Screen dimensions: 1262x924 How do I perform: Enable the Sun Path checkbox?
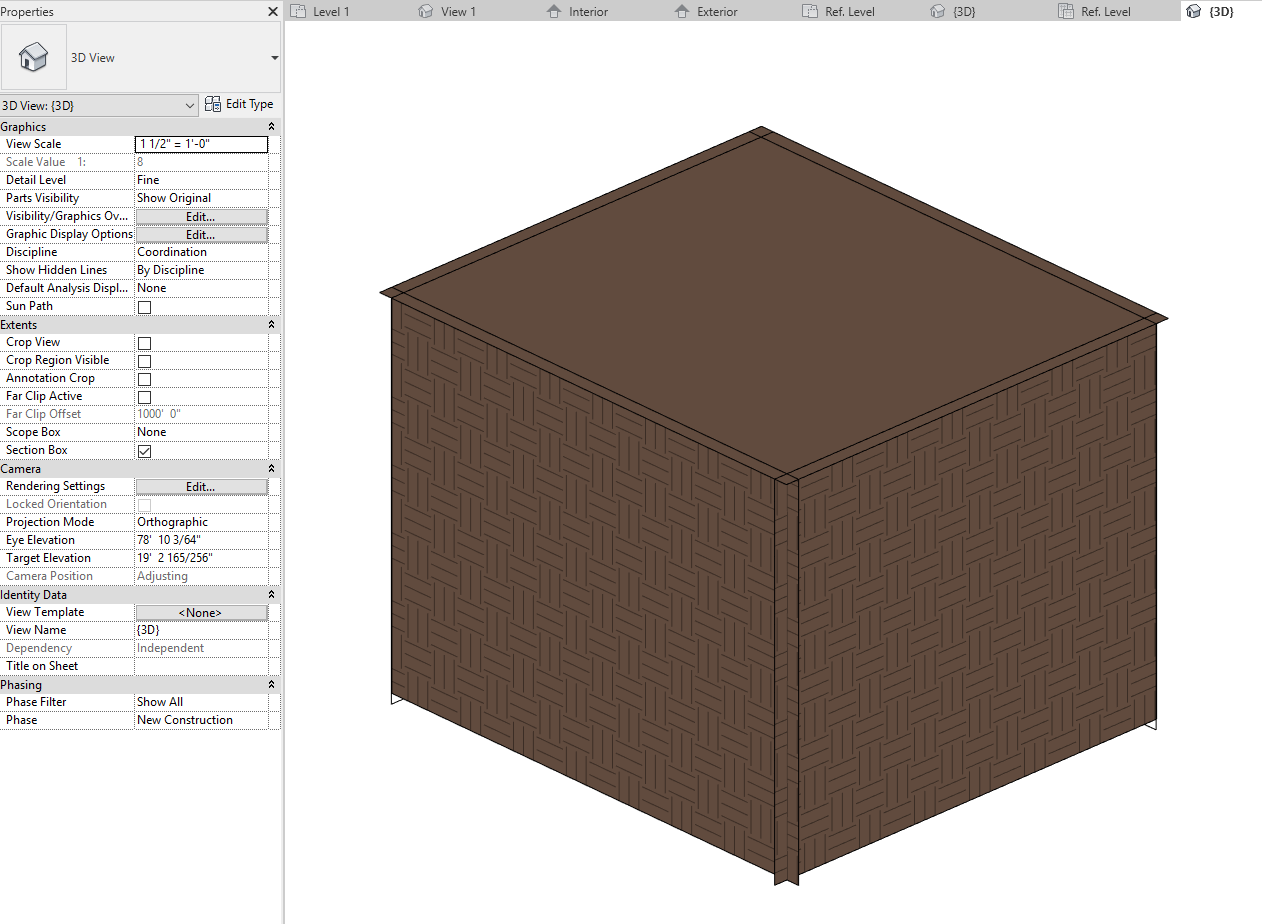143,307
